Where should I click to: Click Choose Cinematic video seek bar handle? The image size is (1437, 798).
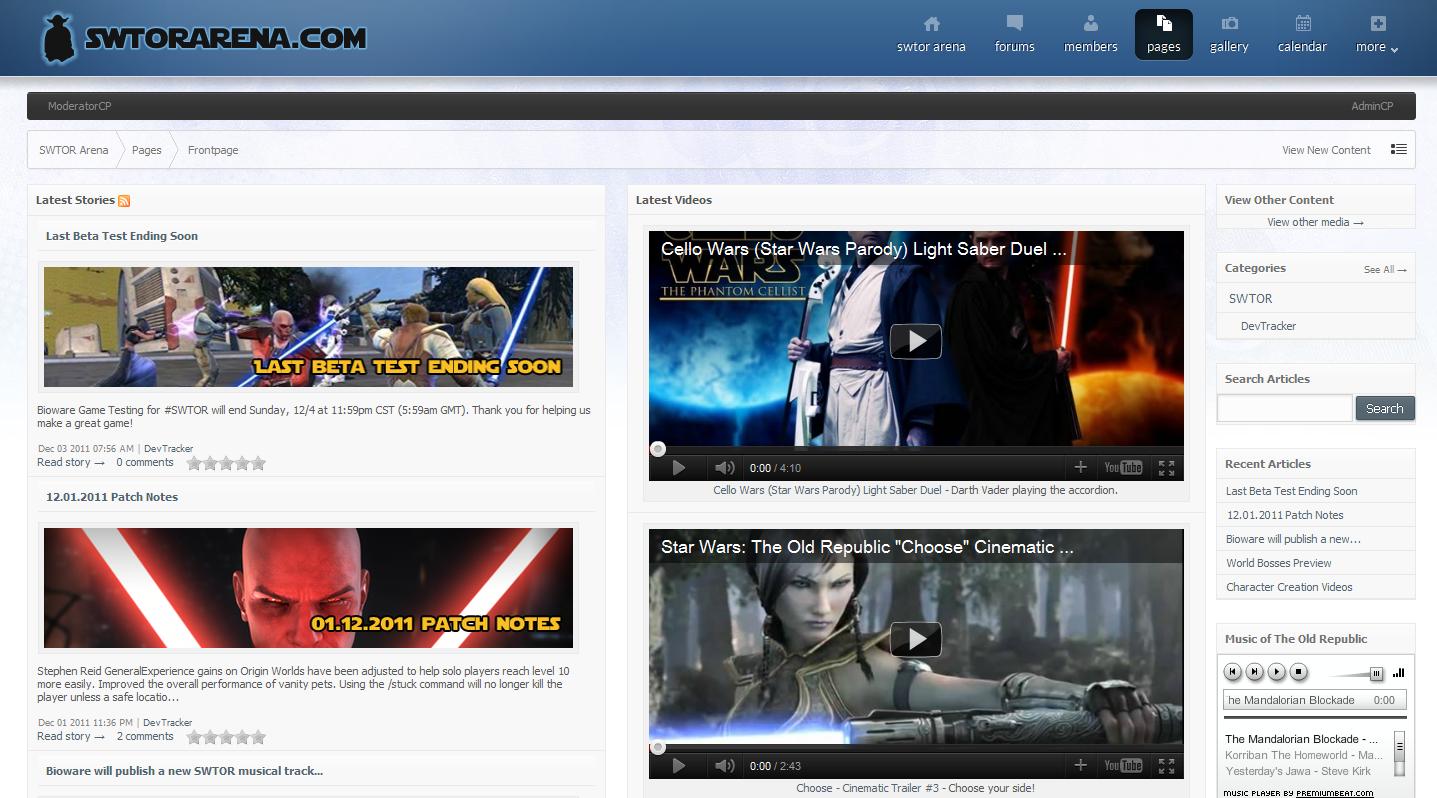658,747
